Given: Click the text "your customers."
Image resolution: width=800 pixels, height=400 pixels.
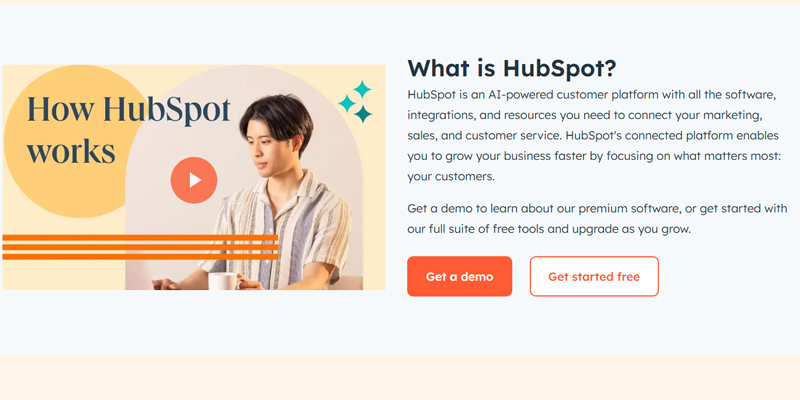Looking at the screenshot, I should (x=451, y=177).
